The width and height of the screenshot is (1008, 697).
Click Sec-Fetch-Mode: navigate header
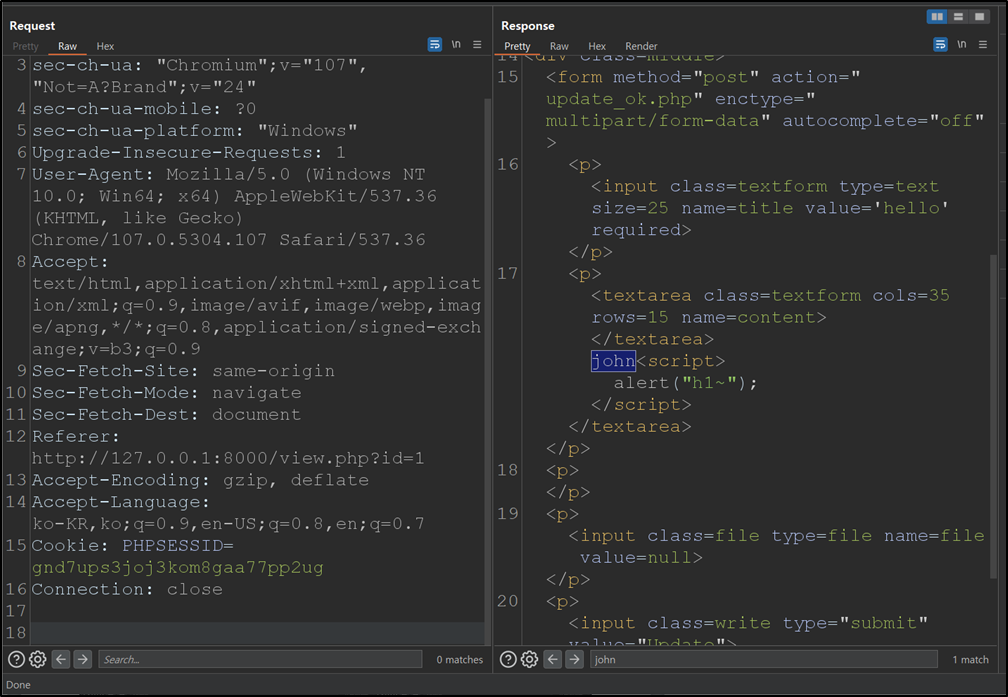pos(166,393)
